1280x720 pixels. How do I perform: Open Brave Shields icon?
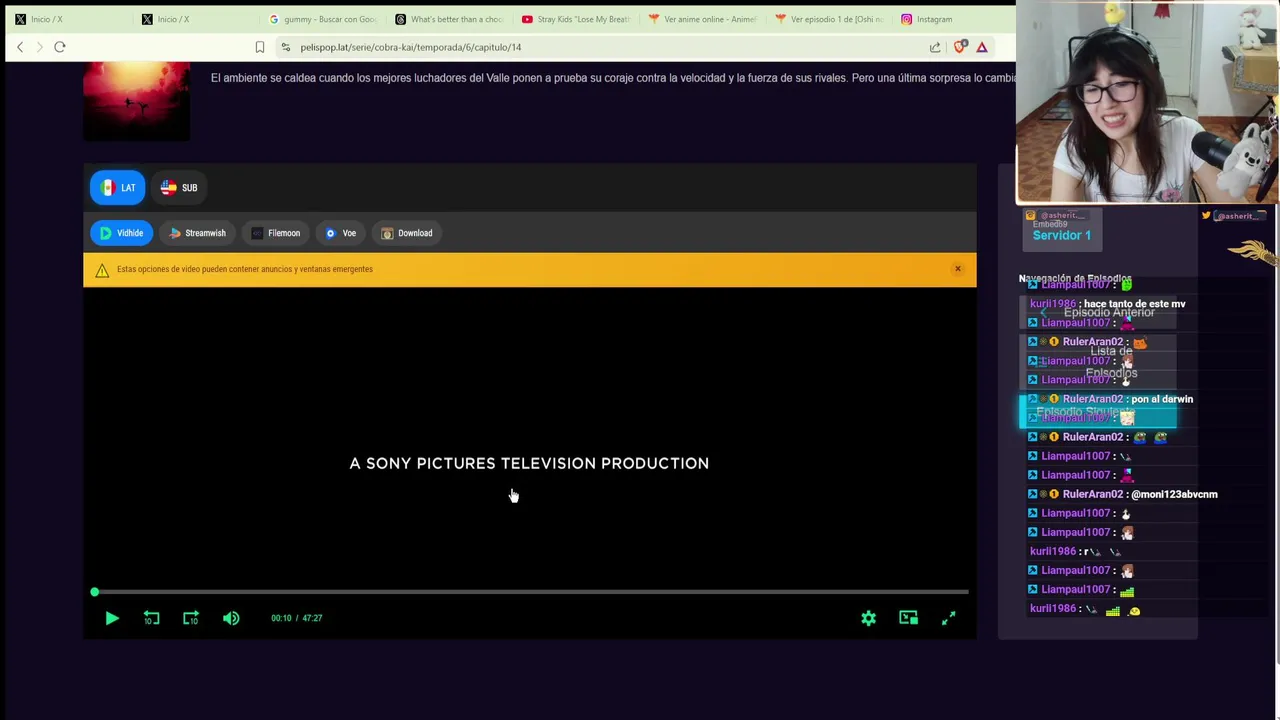[x=961, y=47]
